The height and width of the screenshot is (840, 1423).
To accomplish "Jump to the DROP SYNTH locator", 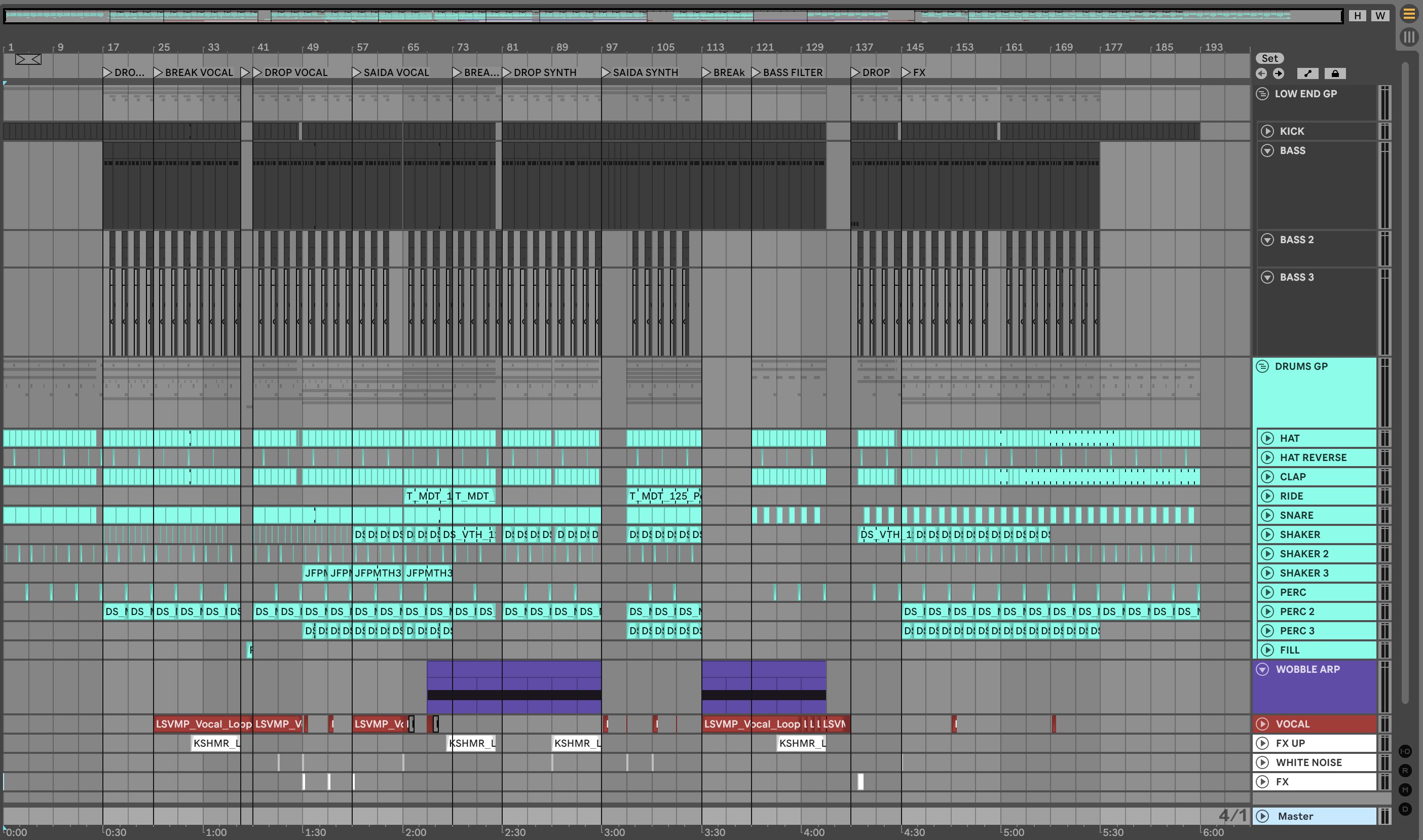I will [539, 72].
